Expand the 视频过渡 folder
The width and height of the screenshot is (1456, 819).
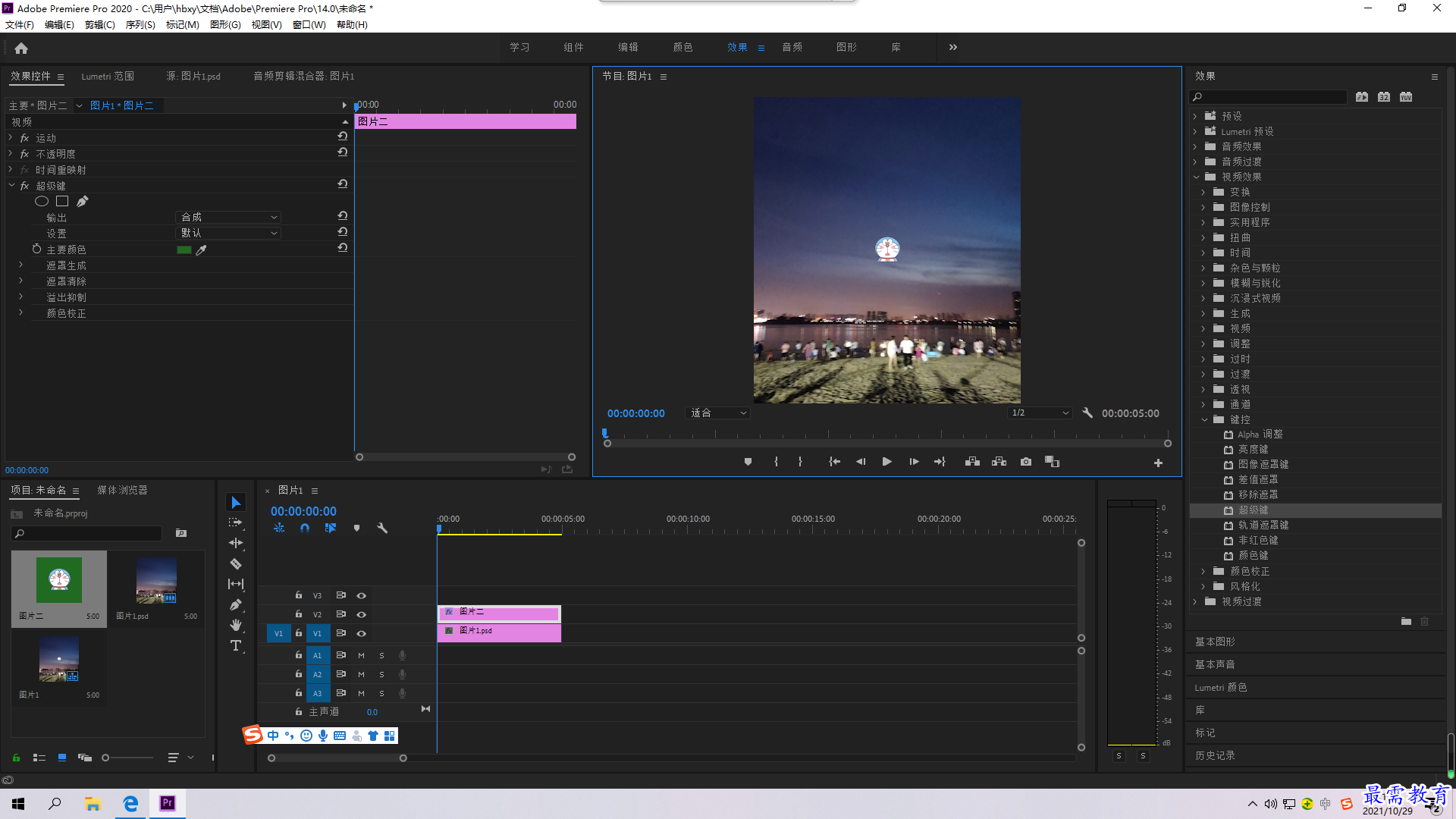click(x=1196, y=601)
